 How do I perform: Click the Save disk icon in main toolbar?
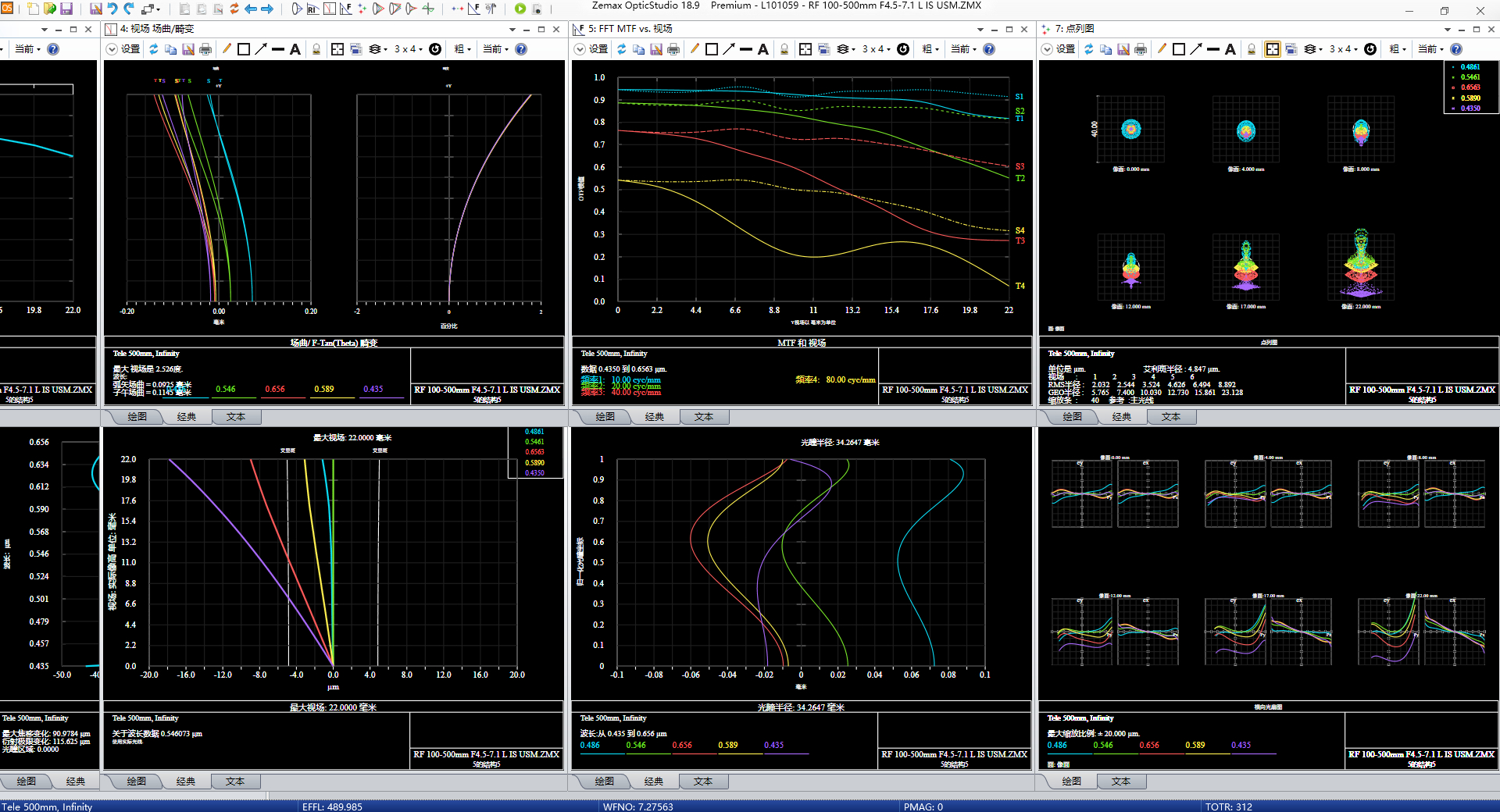pos(66,9)
